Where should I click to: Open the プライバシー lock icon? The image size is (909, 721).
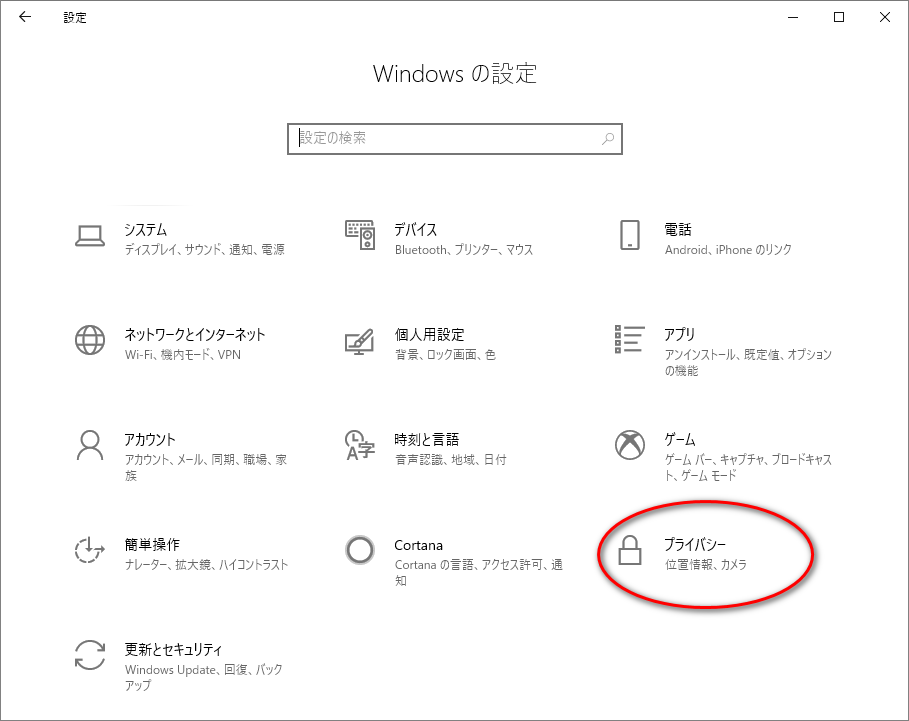coord(629,551)
